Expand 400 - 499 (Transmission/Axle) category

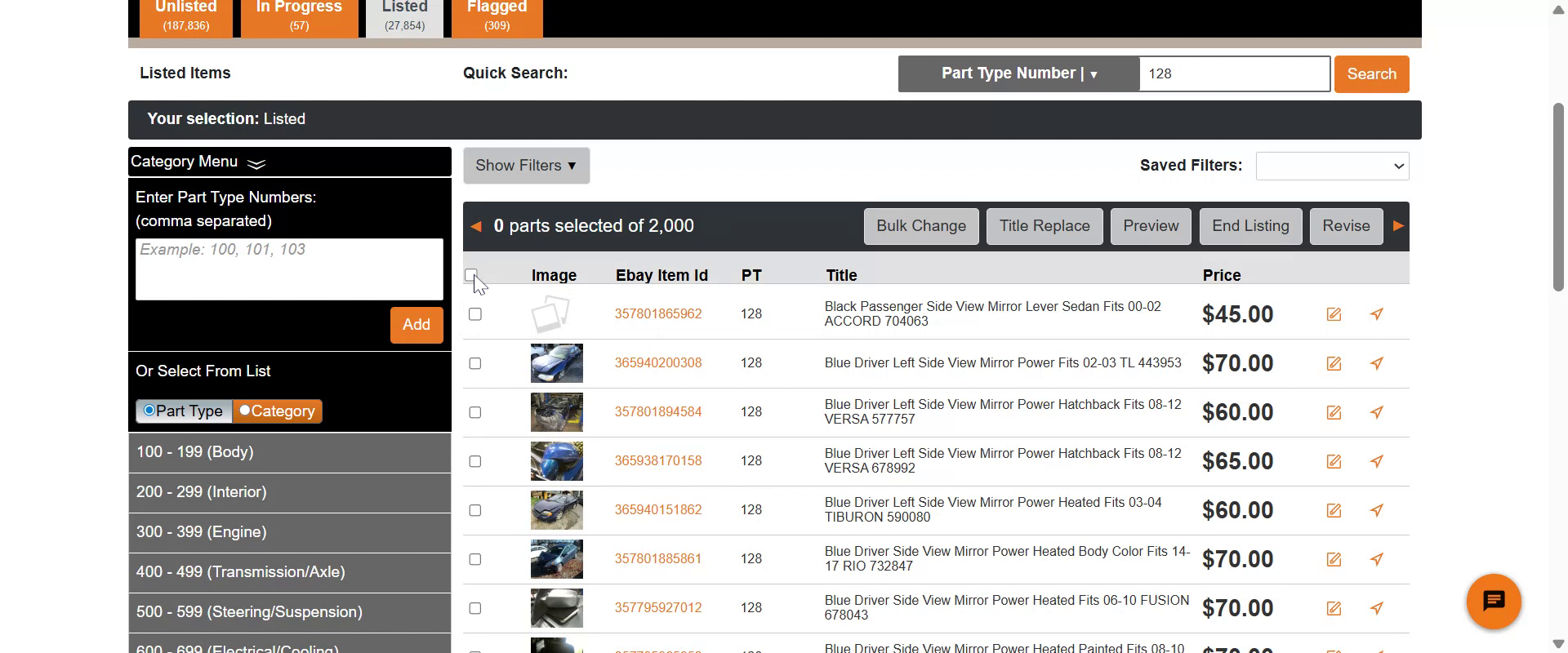click(x=289, y=572)
